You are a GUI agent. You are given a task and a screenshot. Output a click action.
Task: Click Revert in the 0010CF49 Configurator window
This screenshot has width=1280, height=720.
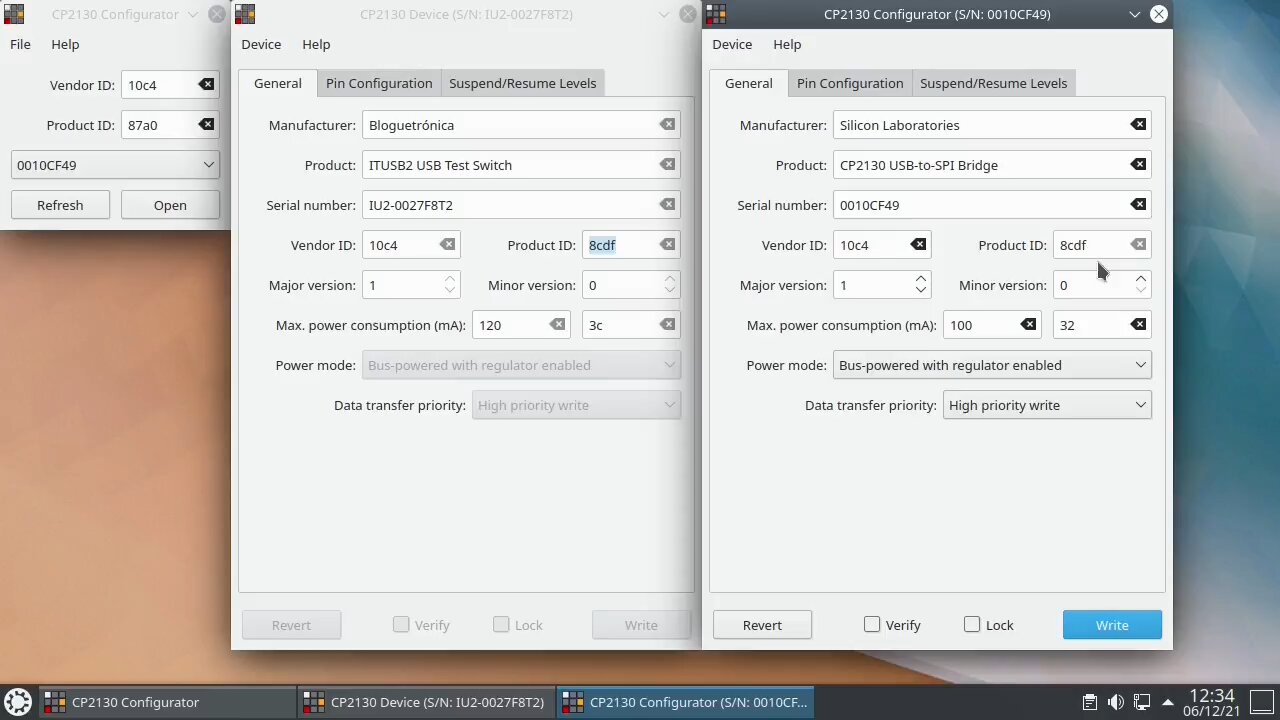point(762,625)
